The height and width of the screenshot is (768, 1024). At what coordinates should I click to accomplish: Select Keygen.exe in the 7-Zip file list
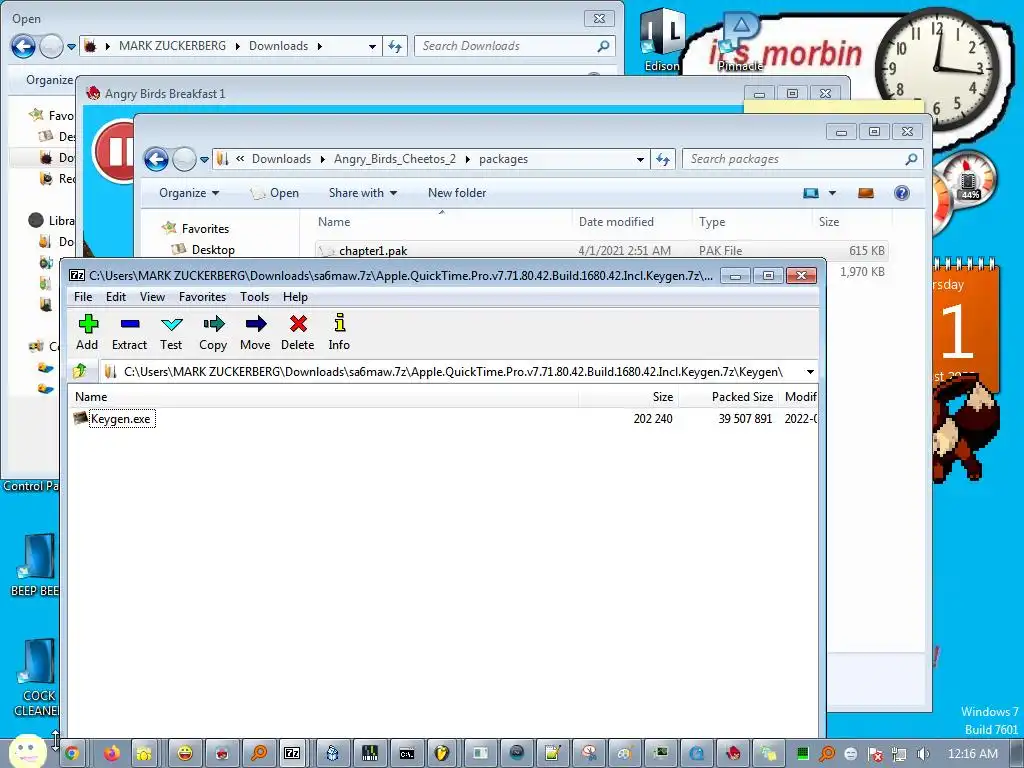coord(120,419)
